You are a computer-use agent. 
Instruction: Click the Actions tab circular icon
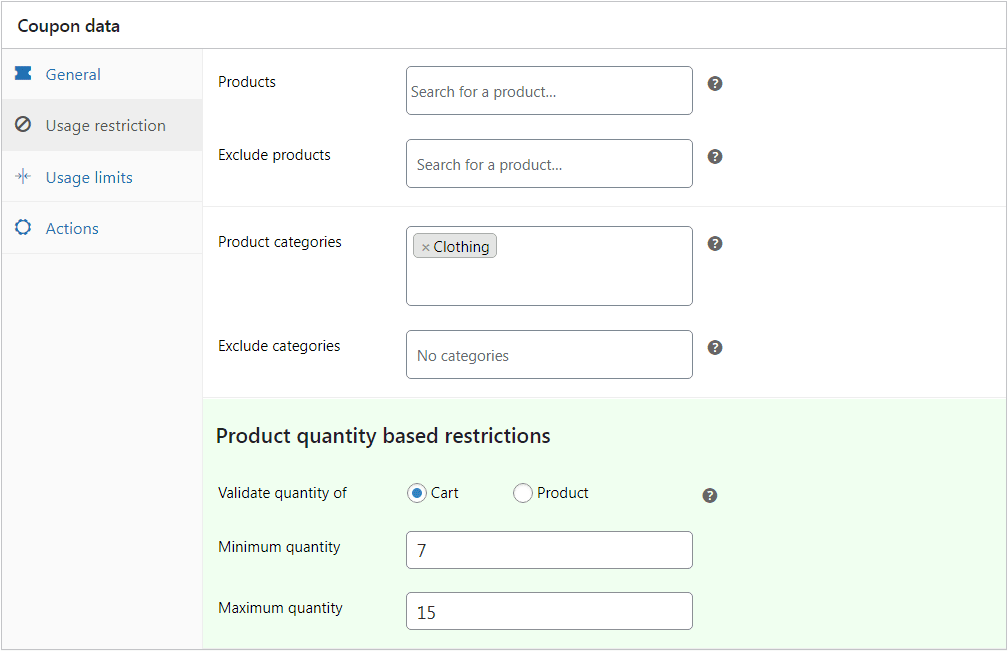click(x=23, y=227)
